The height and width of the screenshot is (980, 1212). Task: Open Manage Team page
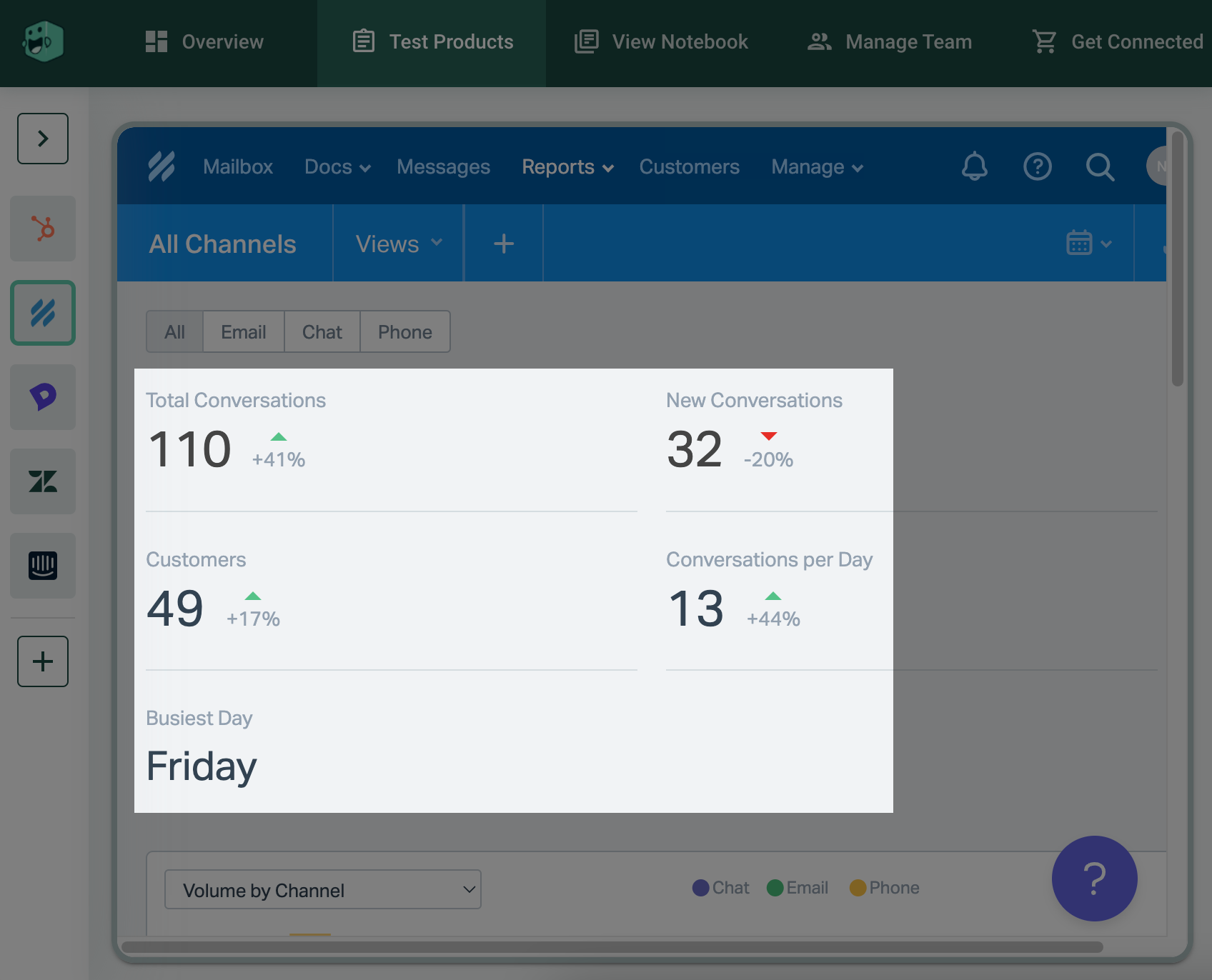click(x=890, y=42)
